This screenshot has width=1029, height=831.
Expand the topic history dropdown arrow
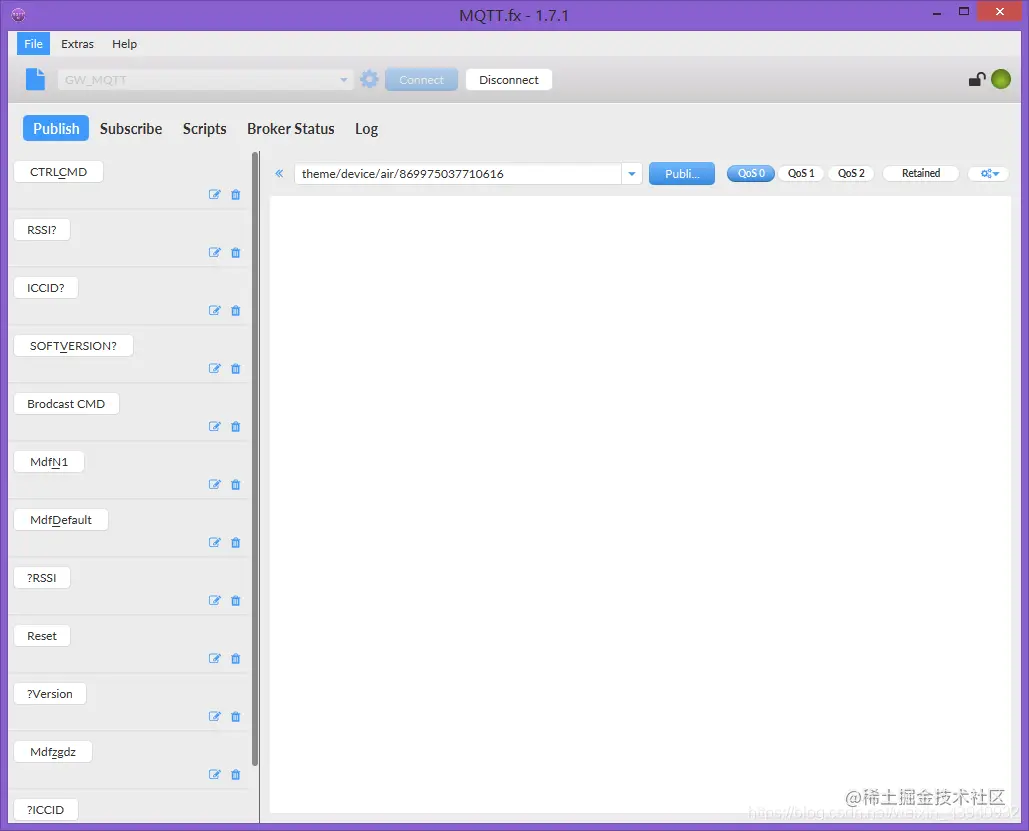coord(631,174)
